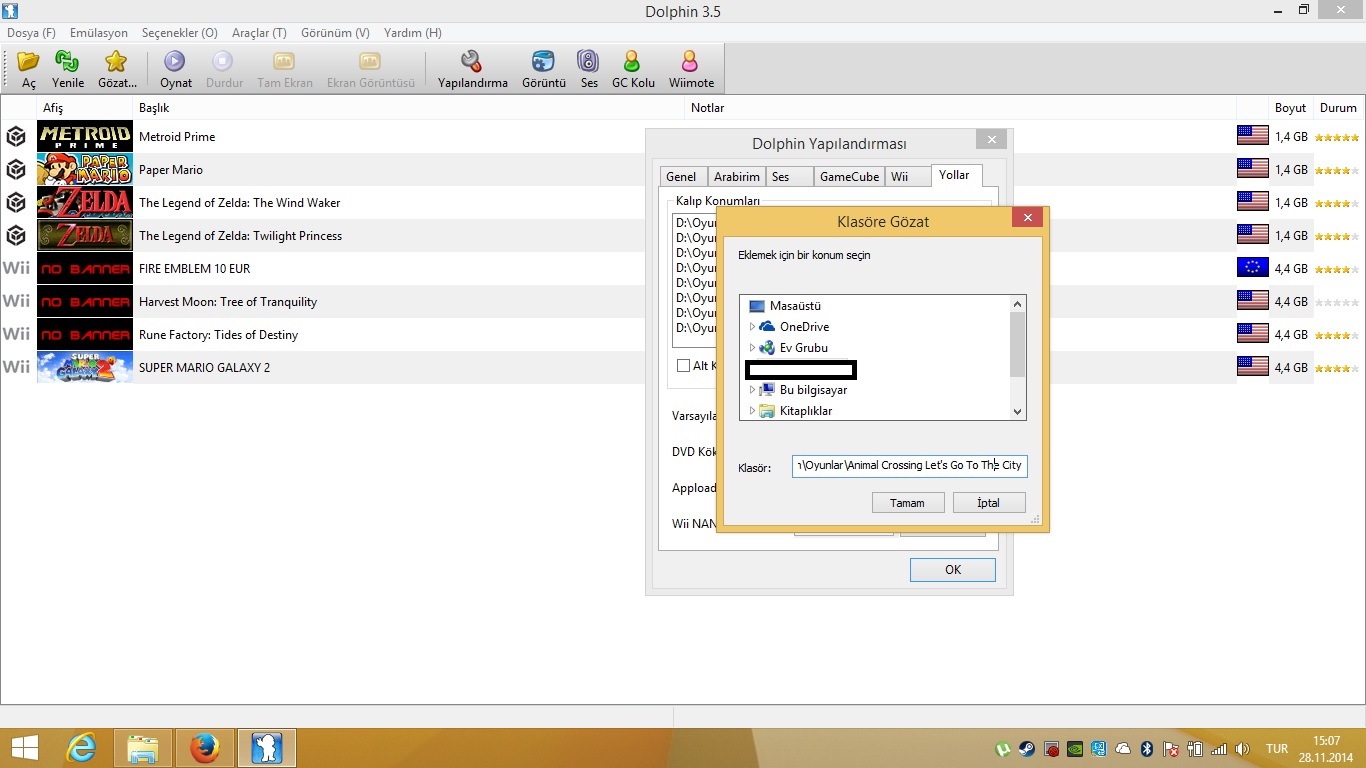Open Görüntü graphics settings icon
The image size is (1366, 768).
click(x=543, y=62)
